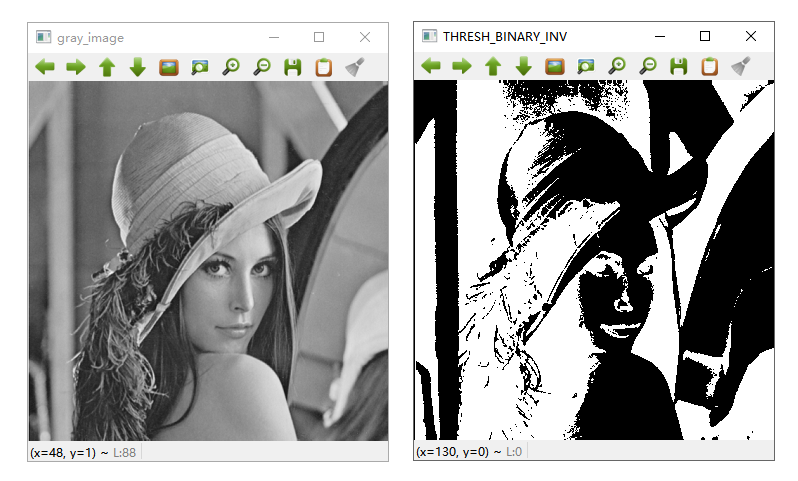Click the THRESH_BINARY_INV window app icon
Viewport: 798px width, 481px height.
(430, 36)
